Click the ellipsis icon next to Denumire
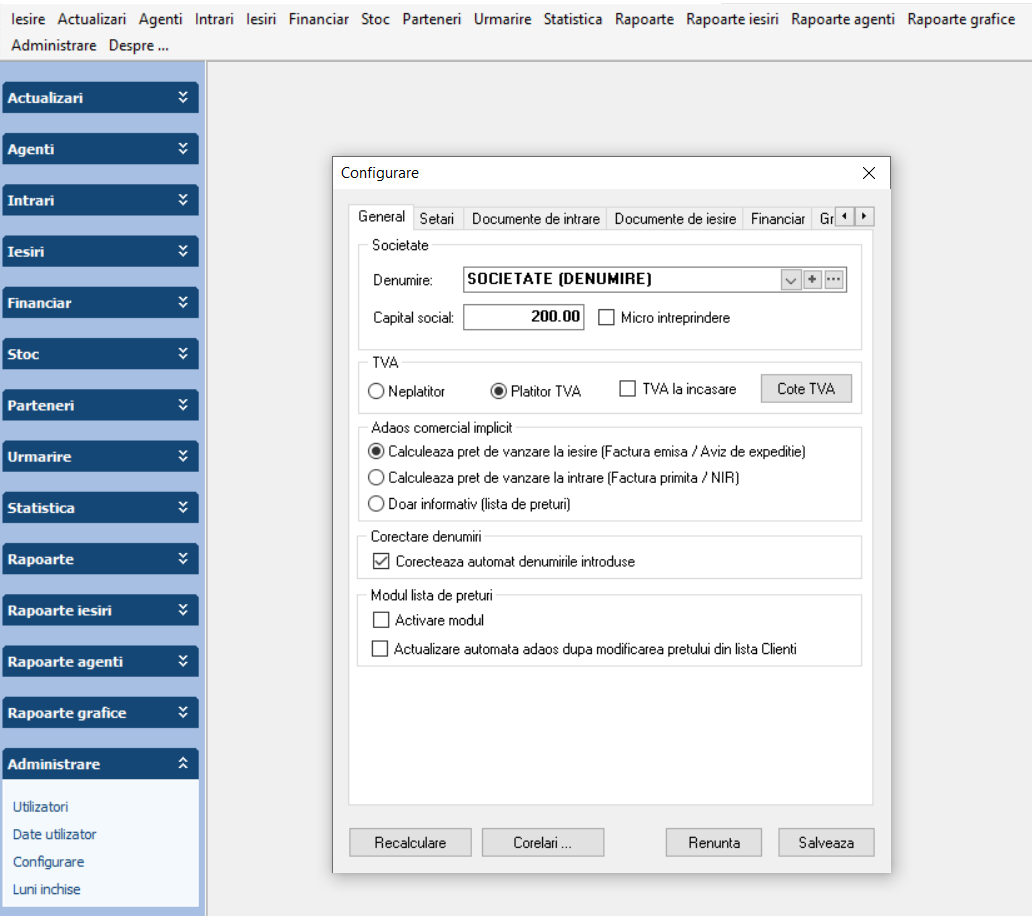1032x916 pixels. pos(834,280)
